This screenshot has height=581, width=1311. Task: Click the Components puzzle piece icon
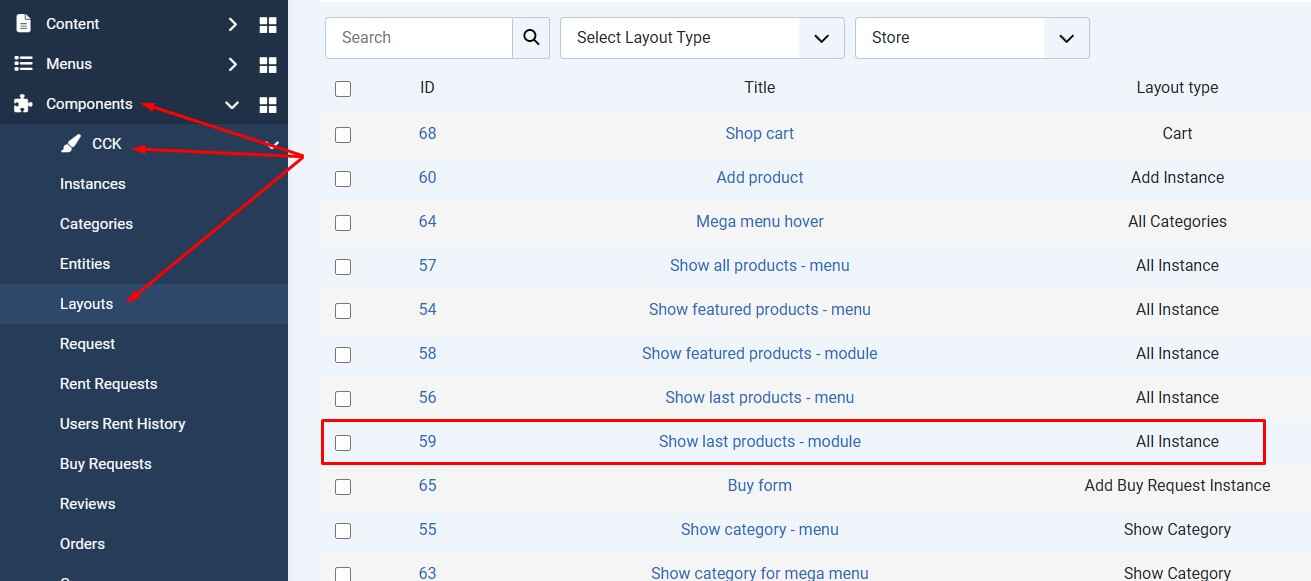click(23, 104)
